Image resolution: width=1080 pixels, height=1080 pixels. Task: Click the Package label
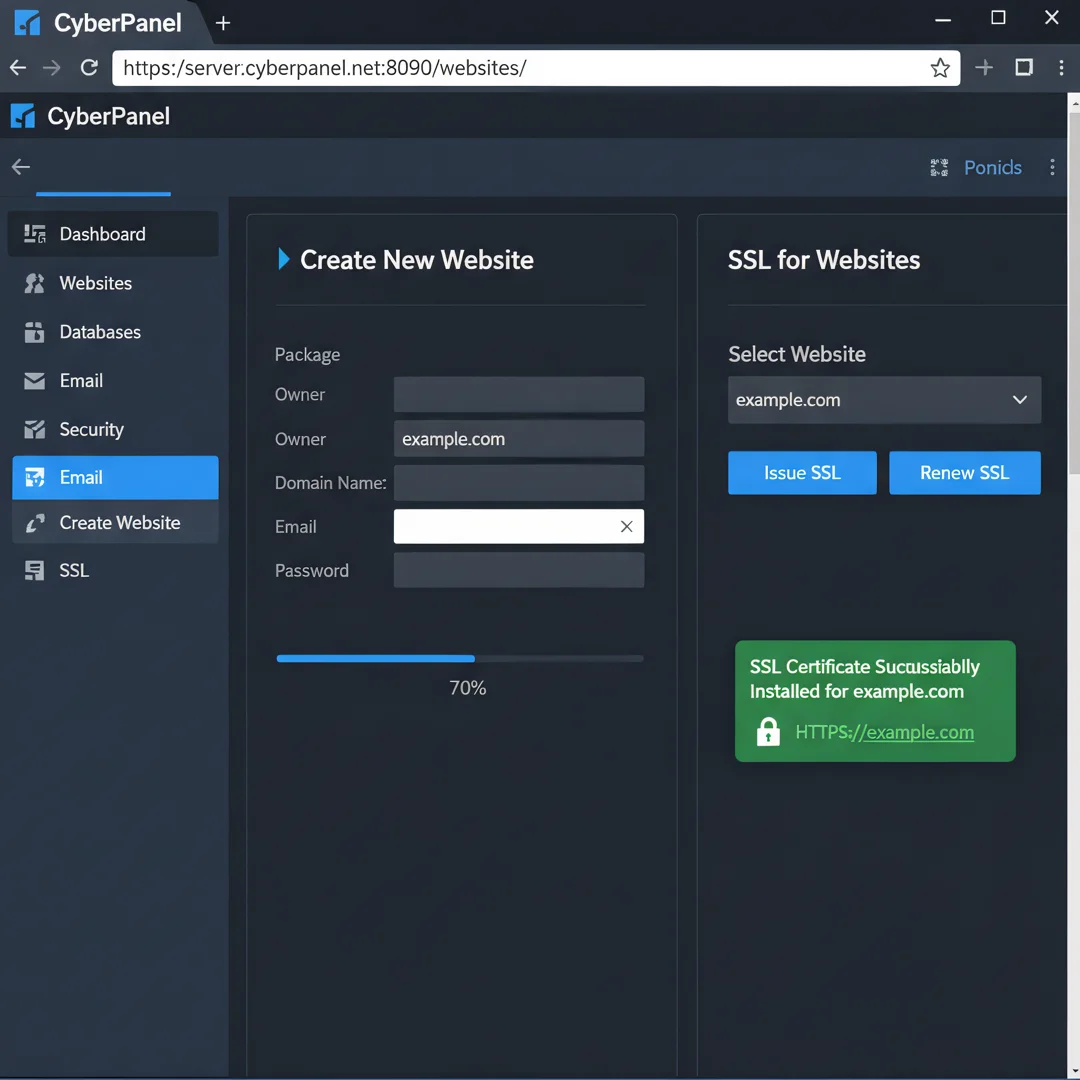pyautogui.click(x=307, y=354)
